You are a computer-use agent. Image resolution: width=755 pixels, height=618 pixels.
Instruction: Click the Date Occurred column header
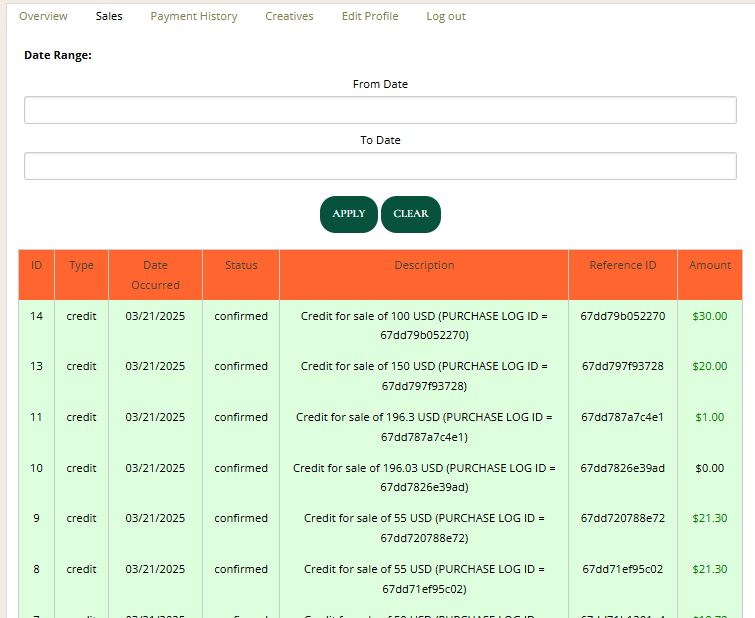click(x=155, y=275)
